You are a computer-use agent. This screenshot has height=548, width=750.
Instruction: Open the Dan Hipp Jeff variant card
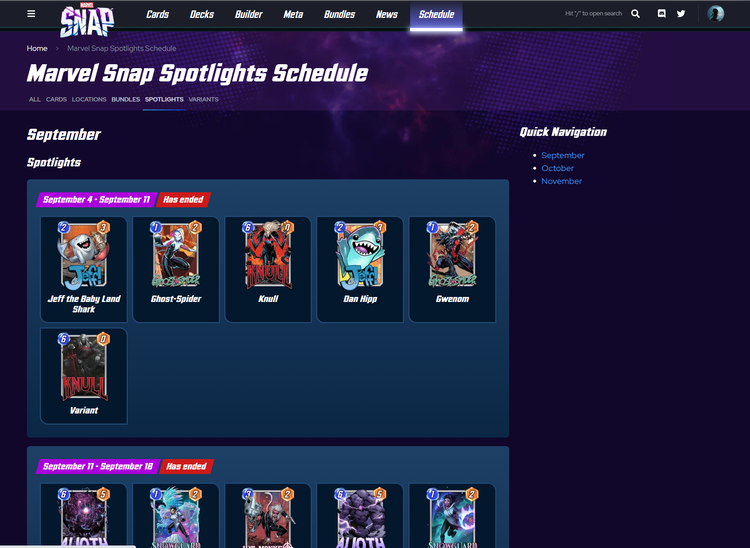click(x=360, y=269)
